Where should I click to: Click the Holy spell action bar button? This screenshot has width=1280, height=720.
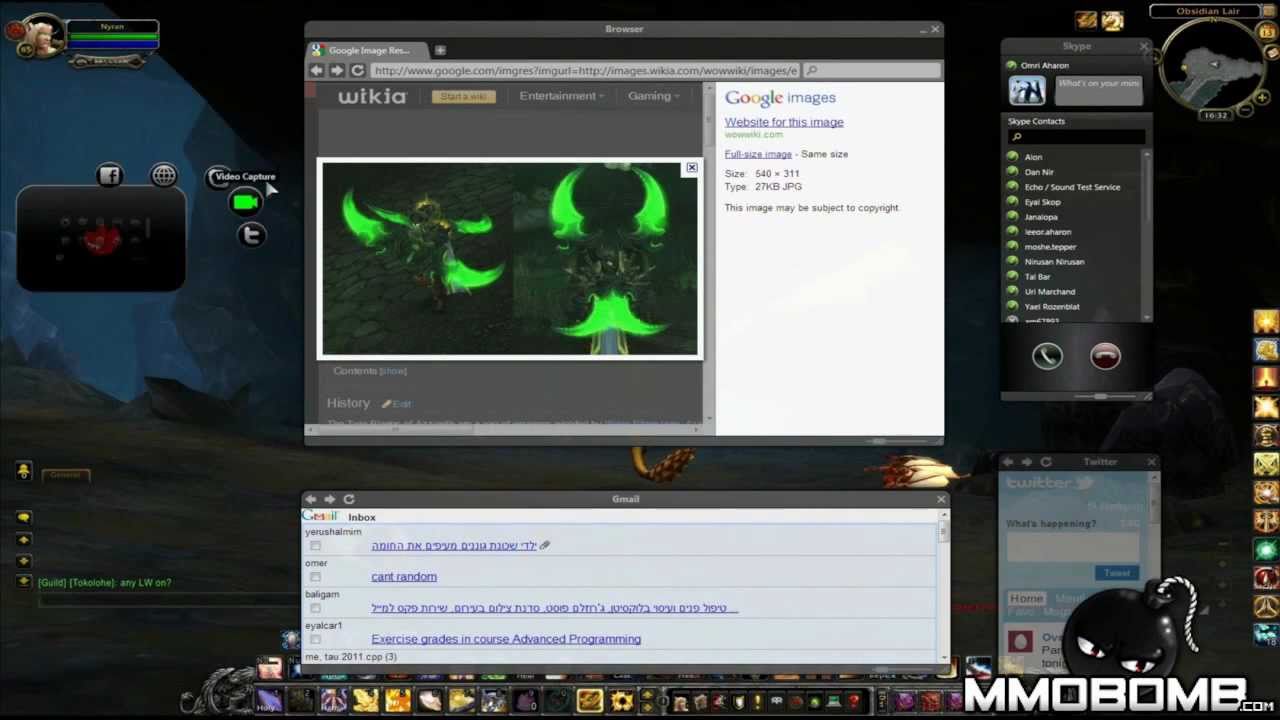(x=268, y=701)
